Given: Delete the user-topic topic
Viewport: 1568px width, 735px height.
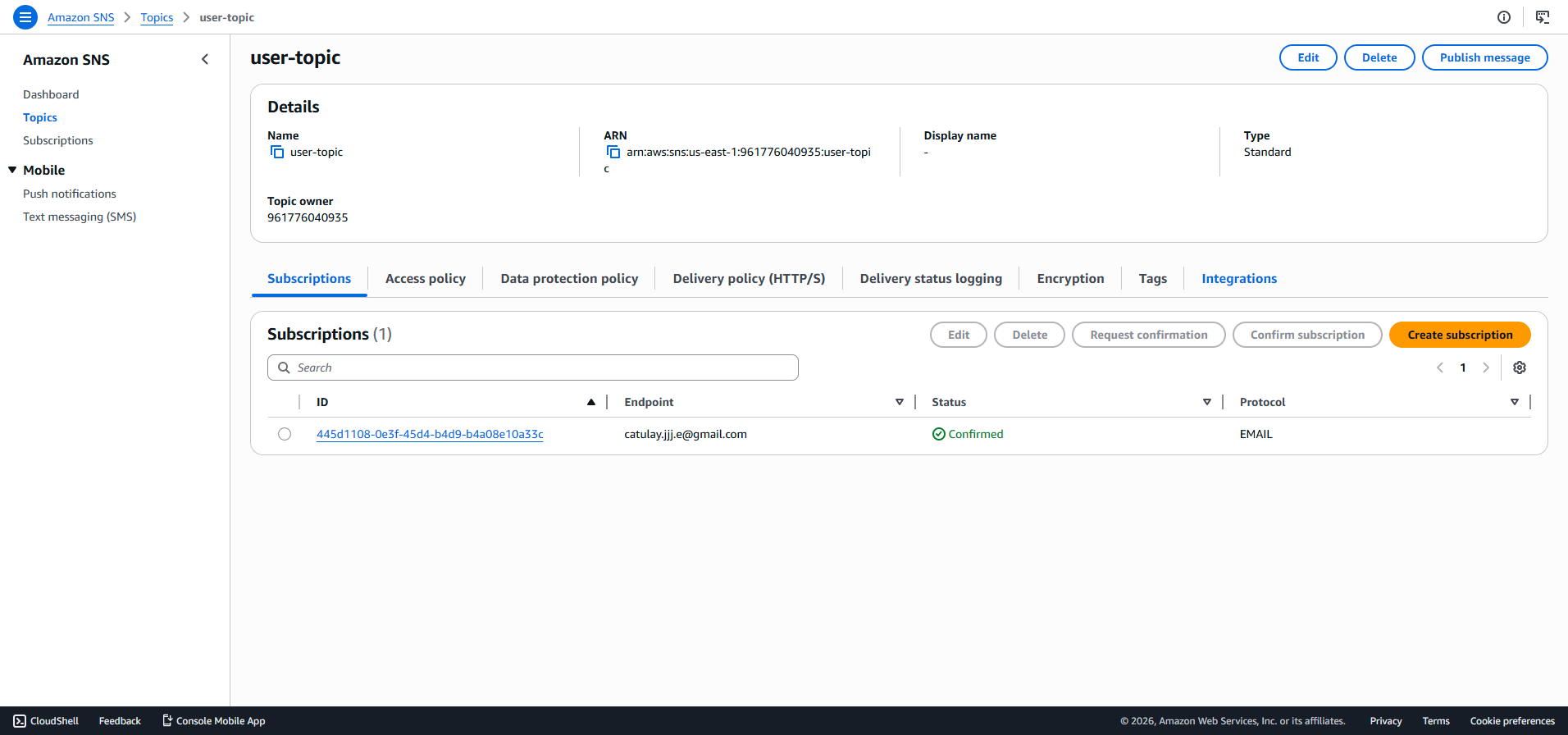Looking at the screenshot, I should (1379, 57).
